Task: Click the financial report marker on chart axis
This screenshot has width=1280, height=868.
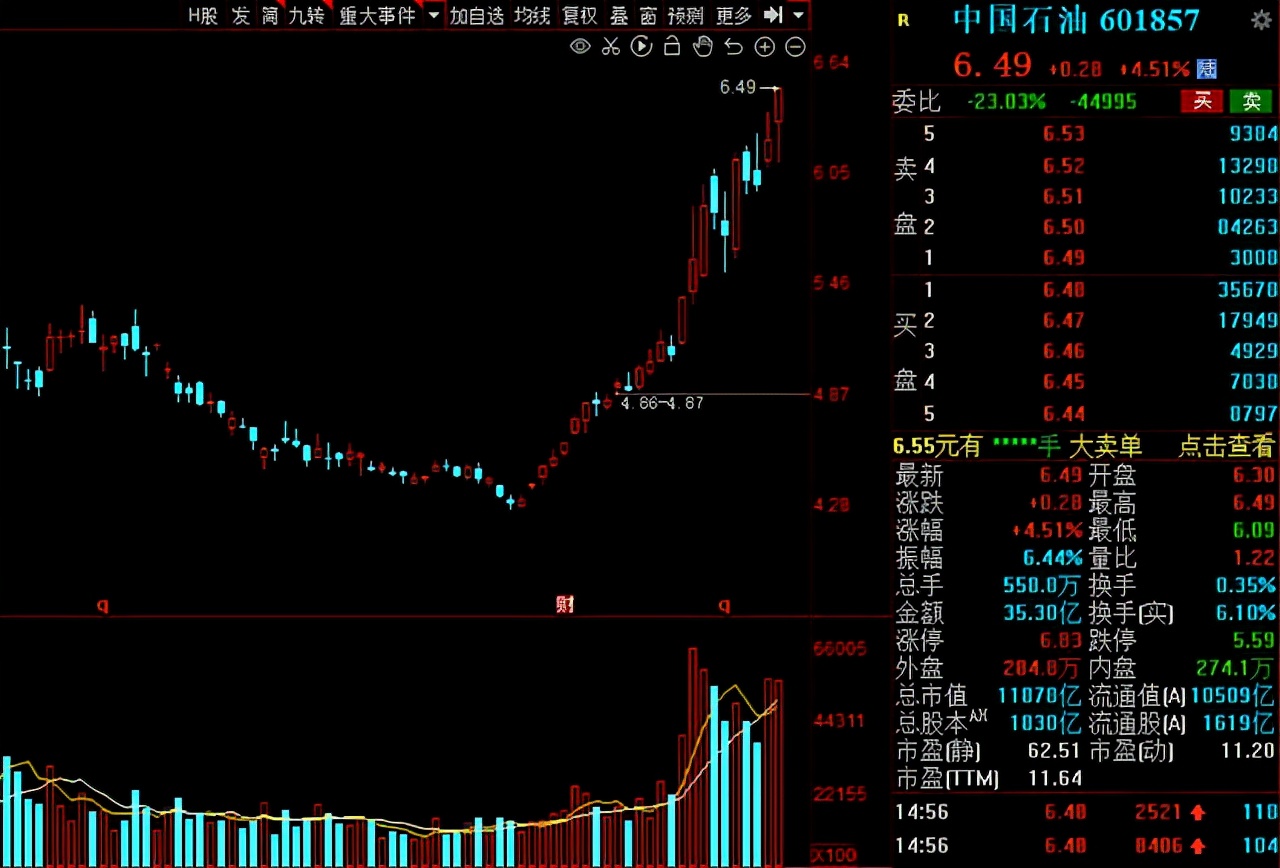Action: 565,605
